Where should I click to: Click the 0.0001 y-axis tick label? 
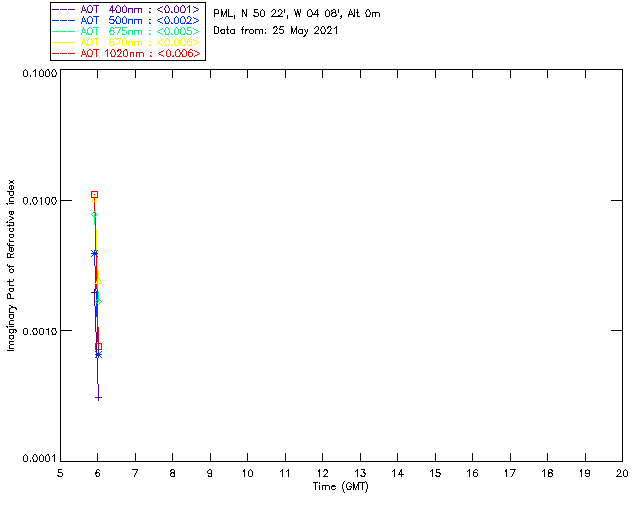tap(40, 459)
